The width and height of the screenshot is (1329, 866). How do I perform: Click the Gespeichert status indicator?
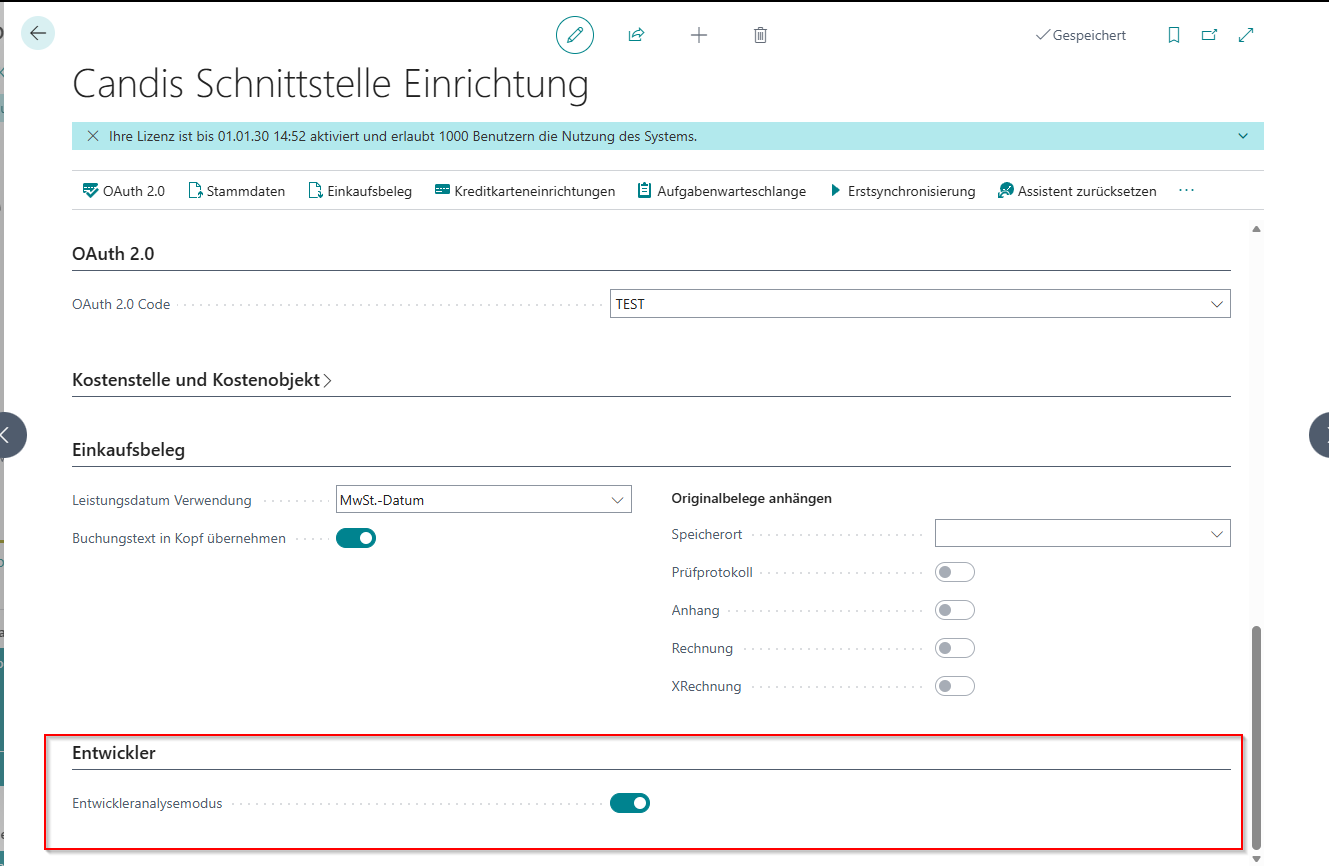[x=1081, y=35]
